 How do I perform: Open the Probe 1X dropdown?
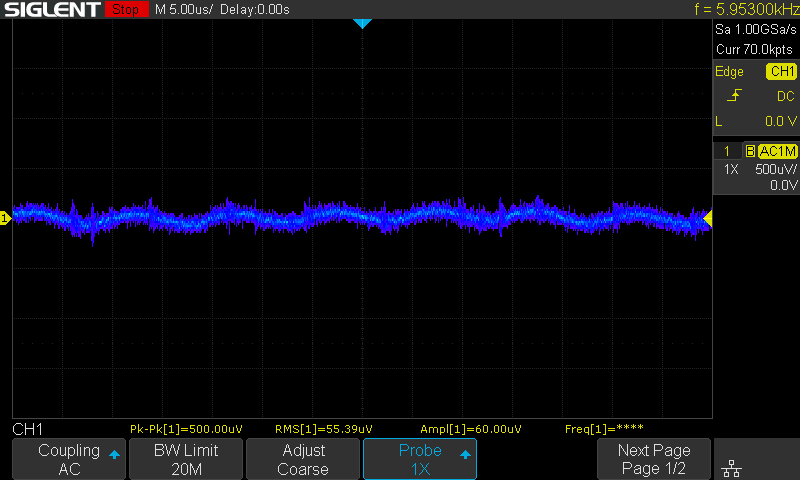click(x=420, y=459)
